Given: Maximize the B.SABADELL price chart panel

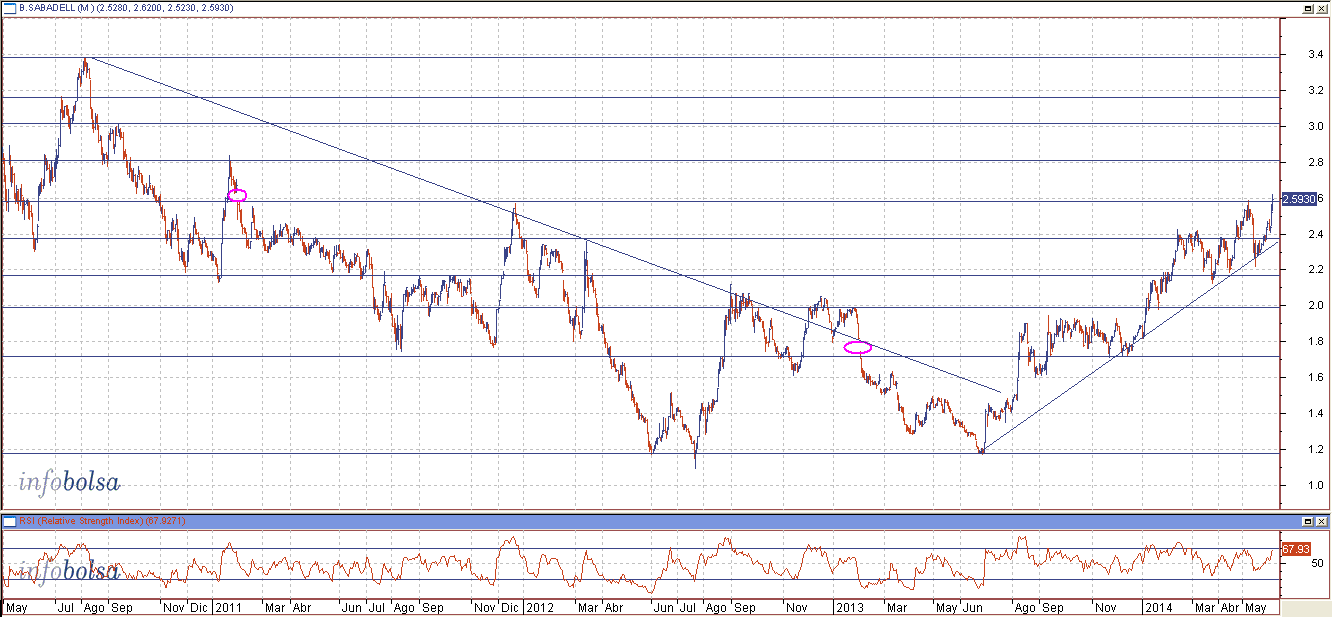Looking at the screenshot, I should tap(1309, 8).
